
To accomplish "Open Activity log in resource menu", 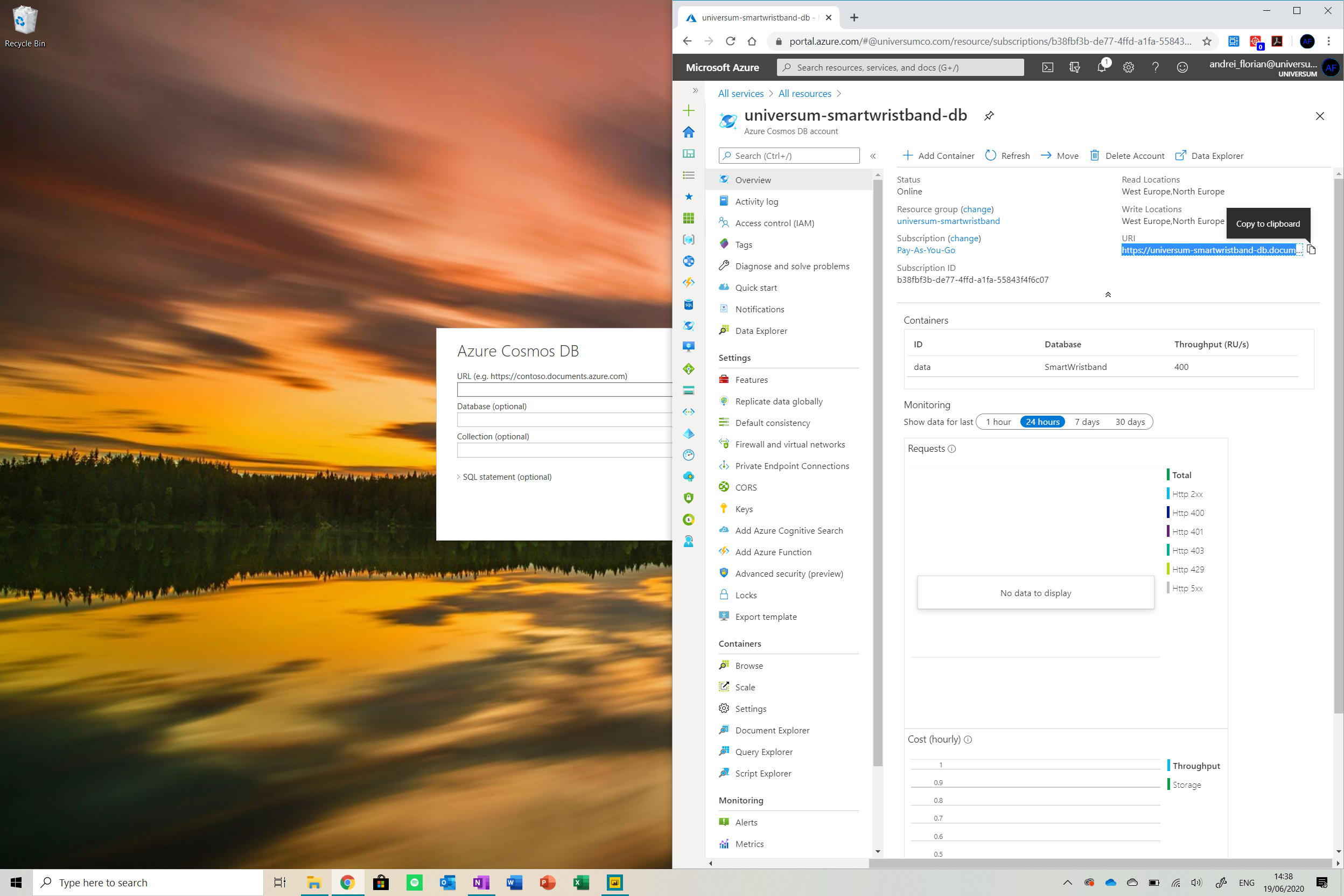I will [756, 201].
